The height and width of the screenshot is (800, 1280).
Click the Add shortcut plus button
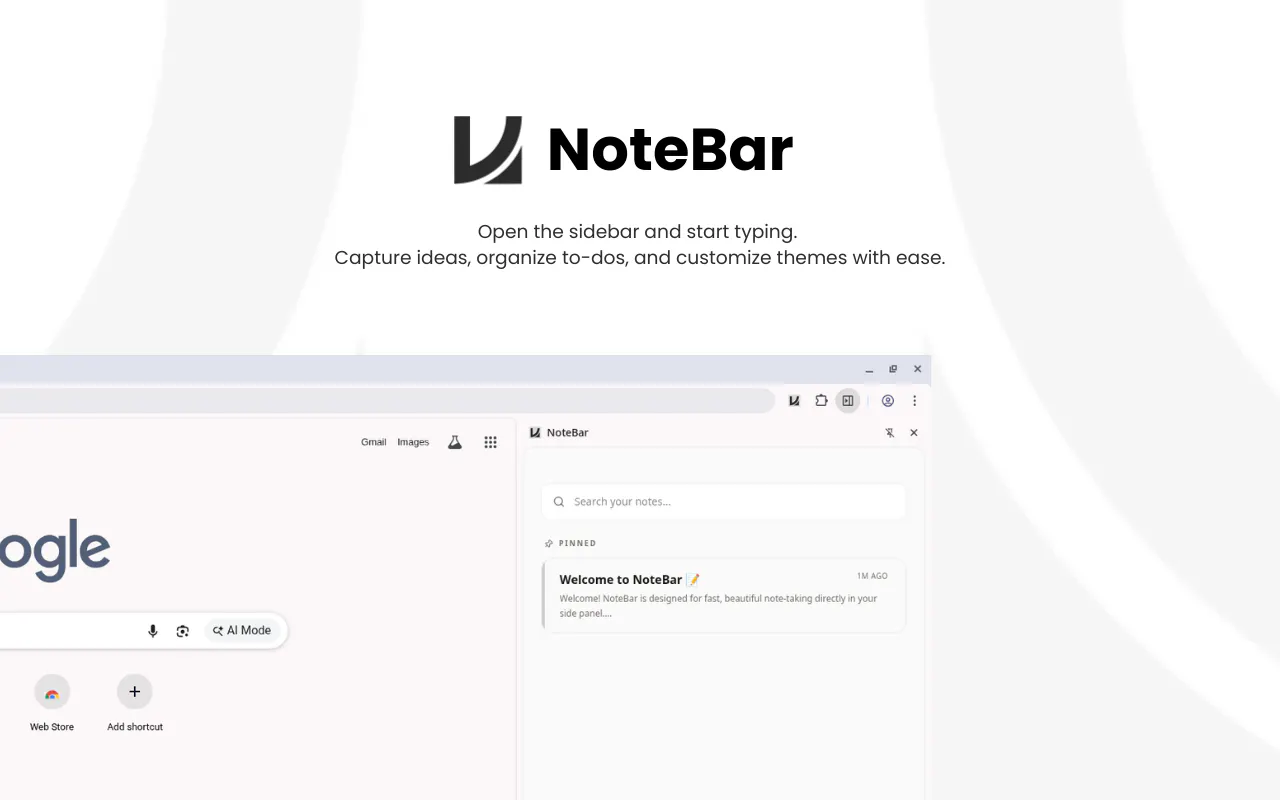click(x=135, y=692)
